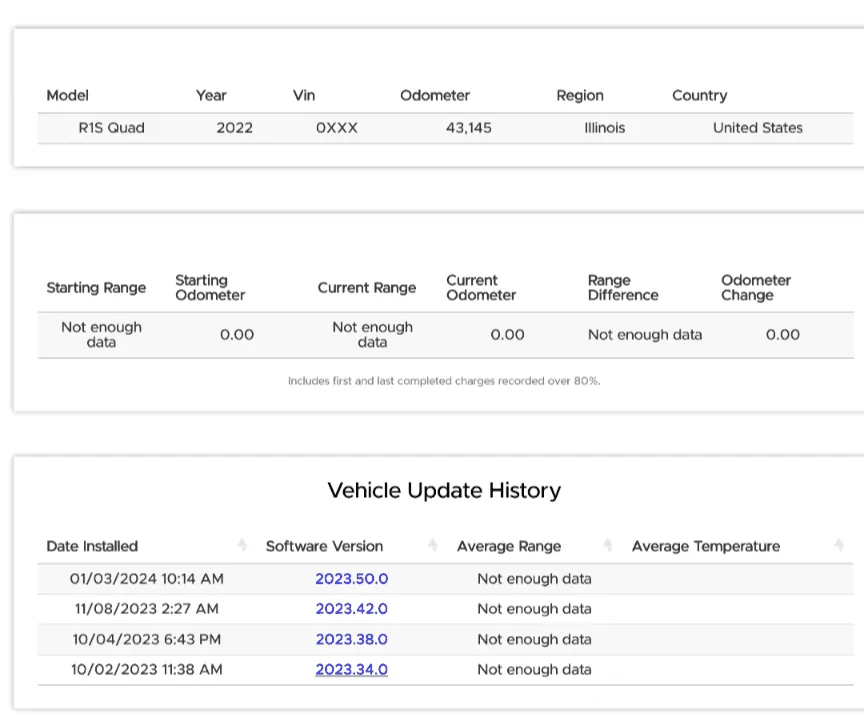Click the Illinois region cell
This screenshot has width=864, height=715.
pos(604,128)
